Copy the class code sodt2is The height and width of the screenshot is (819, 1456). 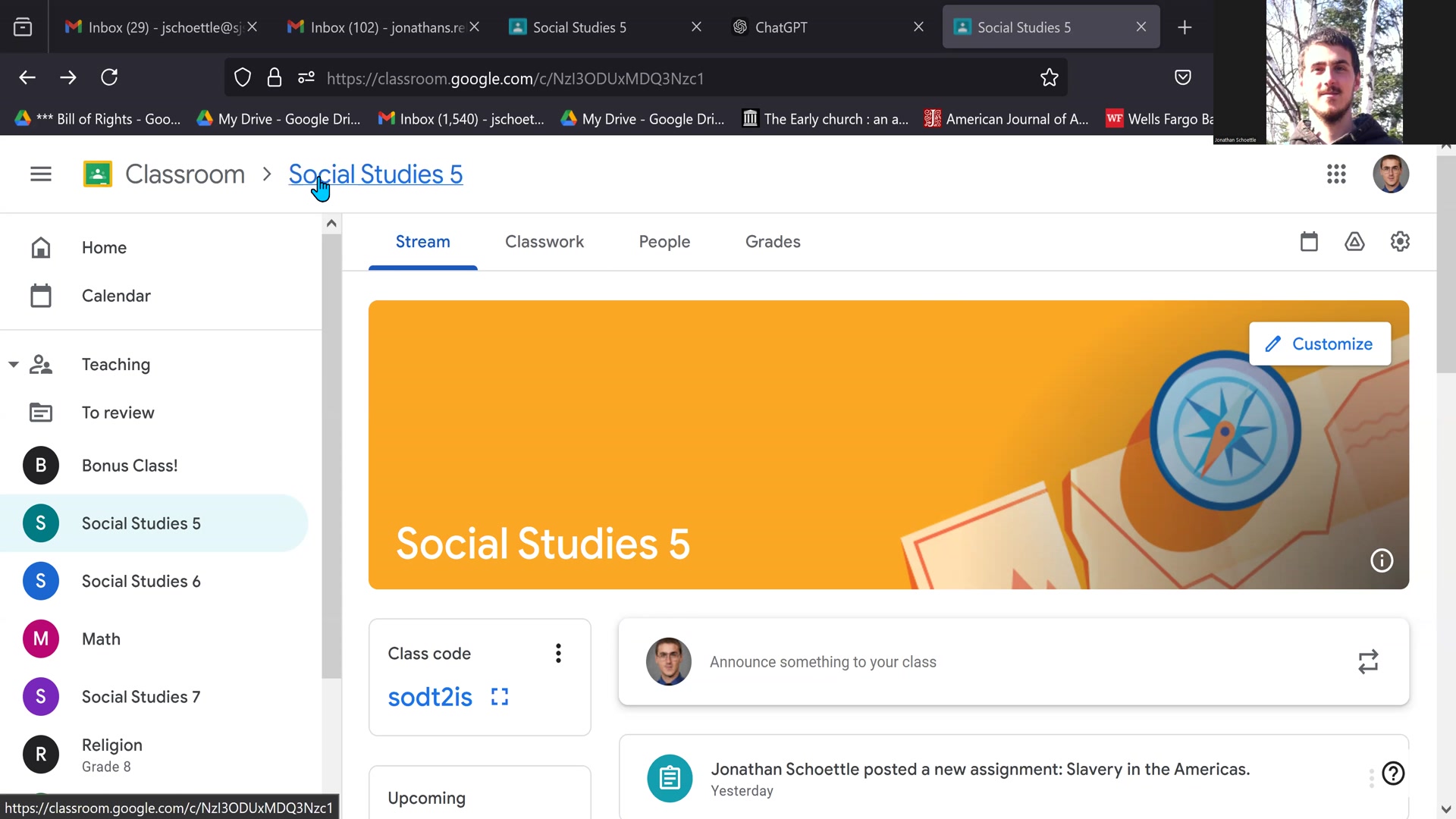(x=430, y=697)
